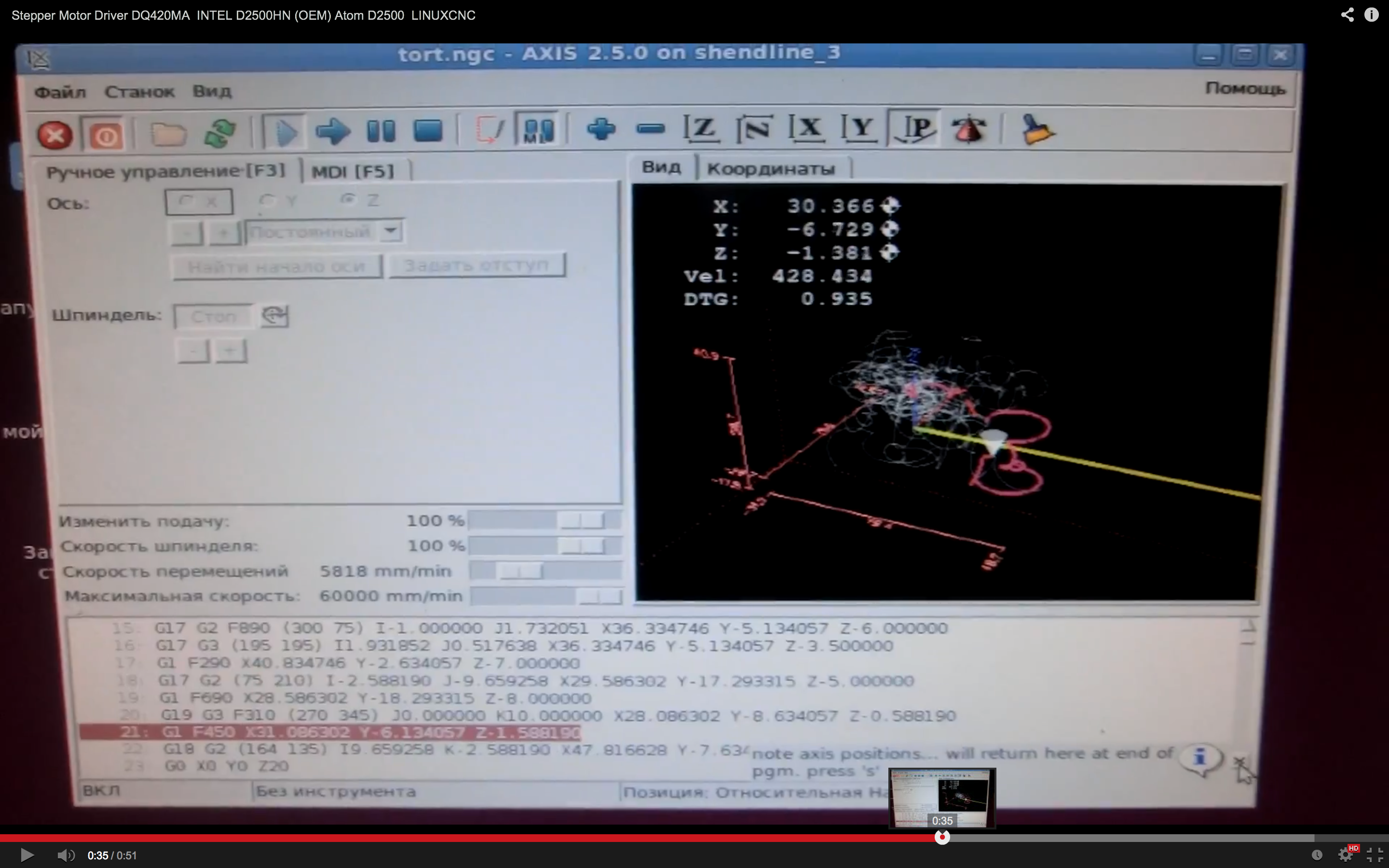The image size is (1389, 868).
Task: Switch to top Z view
Action: pos(701,128)
